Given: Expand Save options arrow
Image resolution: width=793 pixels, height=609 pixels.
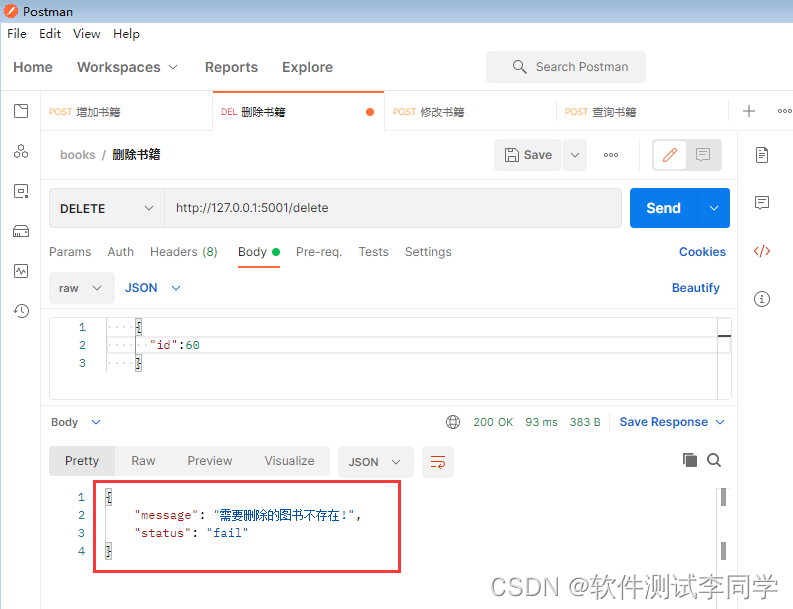Looking at the screenshot, I should [x=575, y=155].
